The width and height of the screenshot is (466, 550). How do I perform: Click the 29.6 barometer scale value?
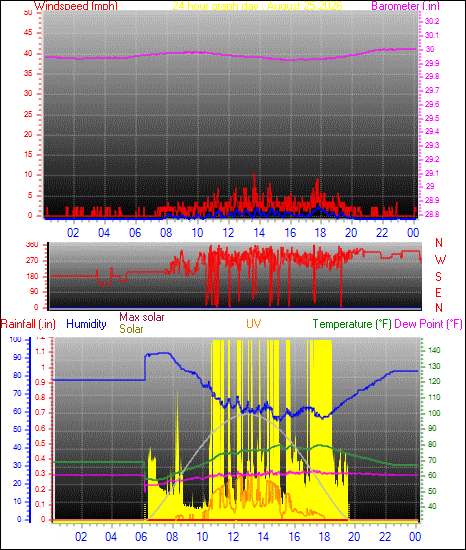click(x=432, y=105)
